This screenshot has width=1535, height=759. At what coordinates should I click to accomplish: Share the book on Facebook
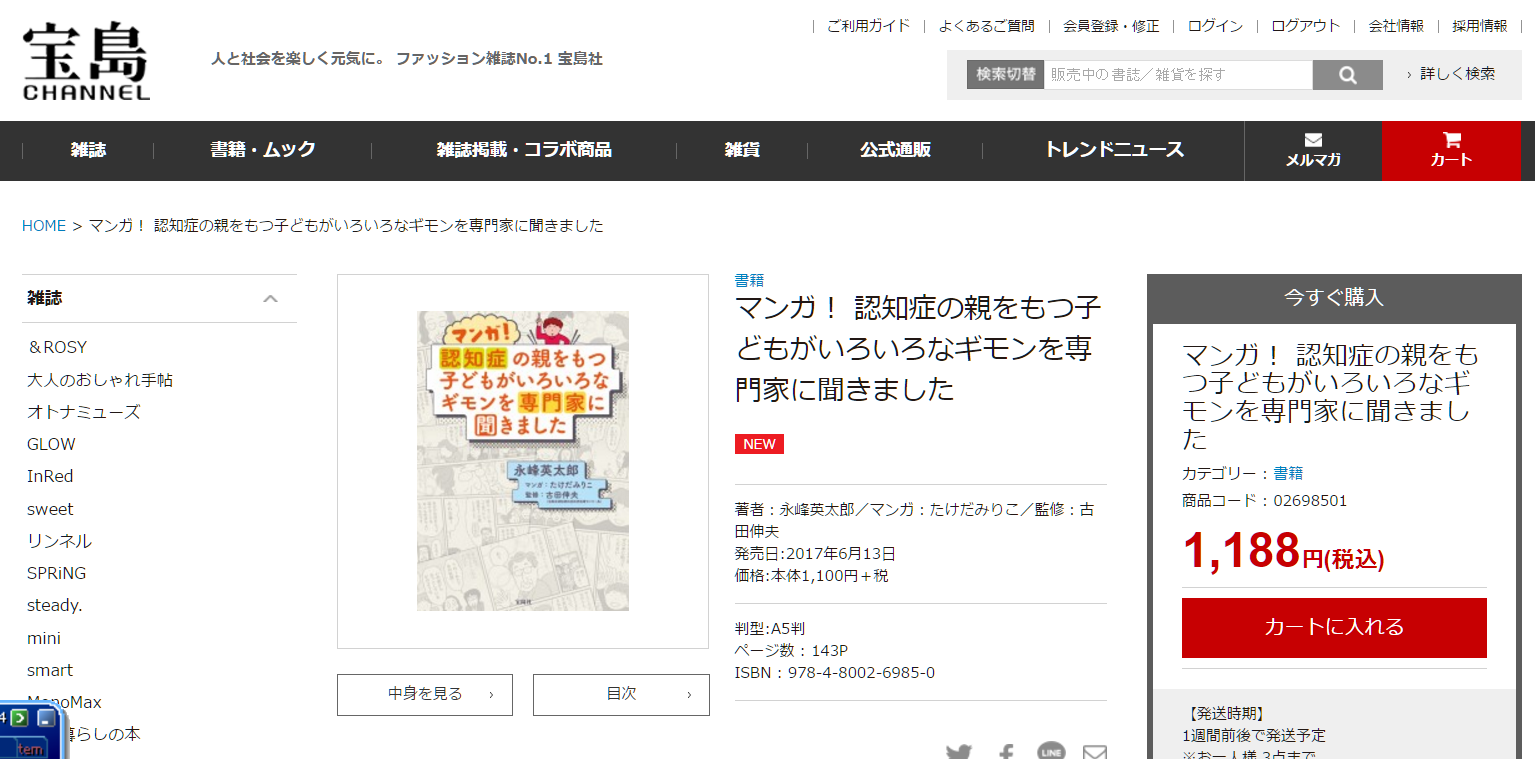(x=1006, y=752)
